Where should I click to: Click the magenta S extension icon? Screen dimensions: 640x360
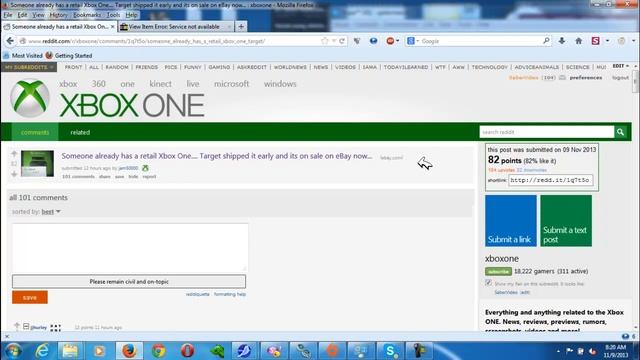point(596,41)
